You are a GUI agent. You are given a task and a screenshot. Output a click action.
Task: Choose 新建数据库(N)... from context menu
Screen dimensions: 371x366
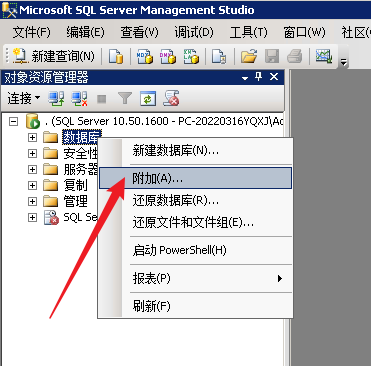click(195, 151)
